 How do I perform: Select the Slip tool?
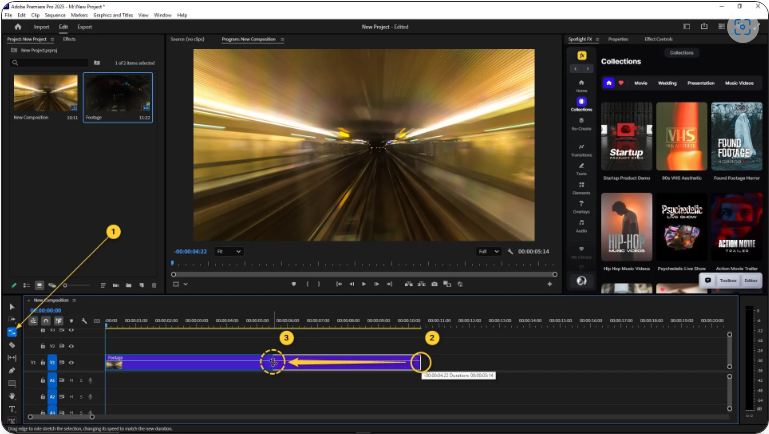(x=12, y=358)
